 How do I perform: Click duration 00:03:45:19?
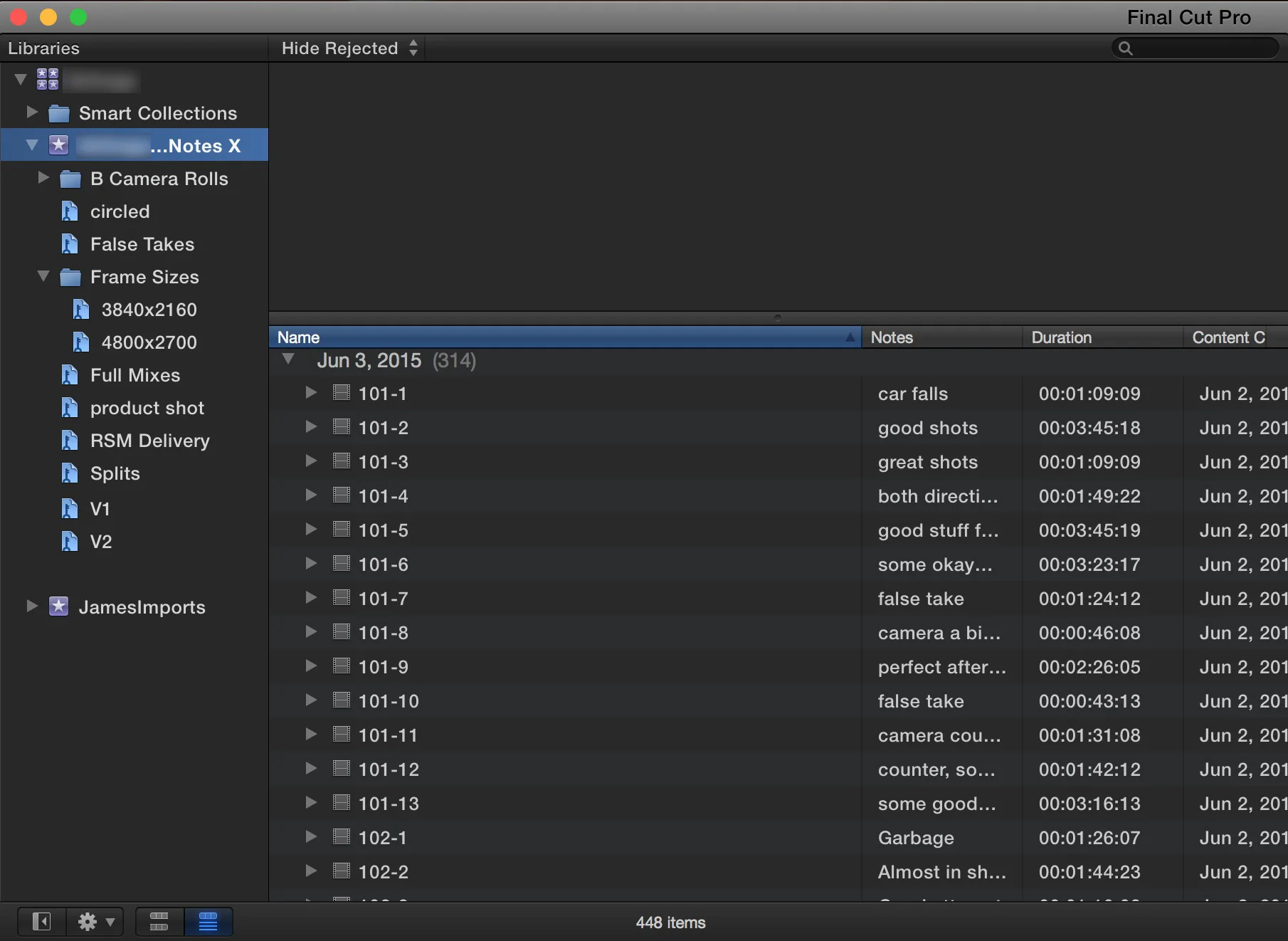click(1089, 530)
